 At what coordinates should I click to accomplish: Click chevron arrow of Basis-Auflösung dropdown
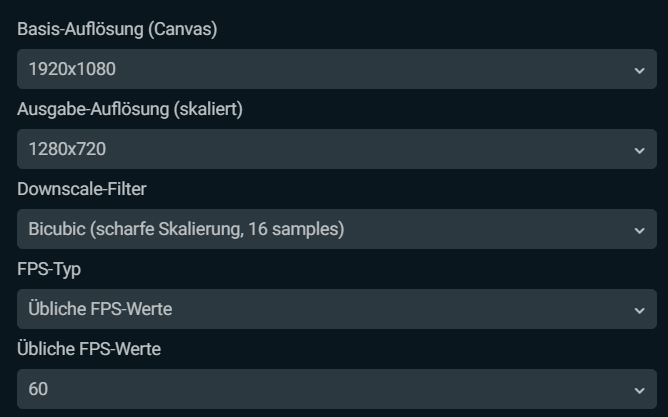[639, 70]
